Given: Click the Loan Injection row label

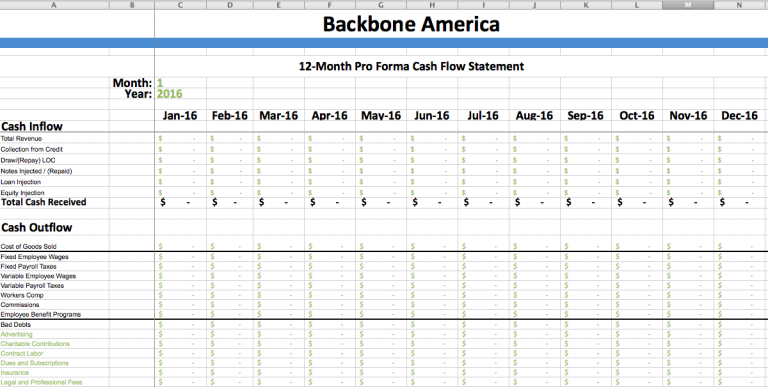Looking at the screenshot, I should pyautogui.click(x=21, y=182).
